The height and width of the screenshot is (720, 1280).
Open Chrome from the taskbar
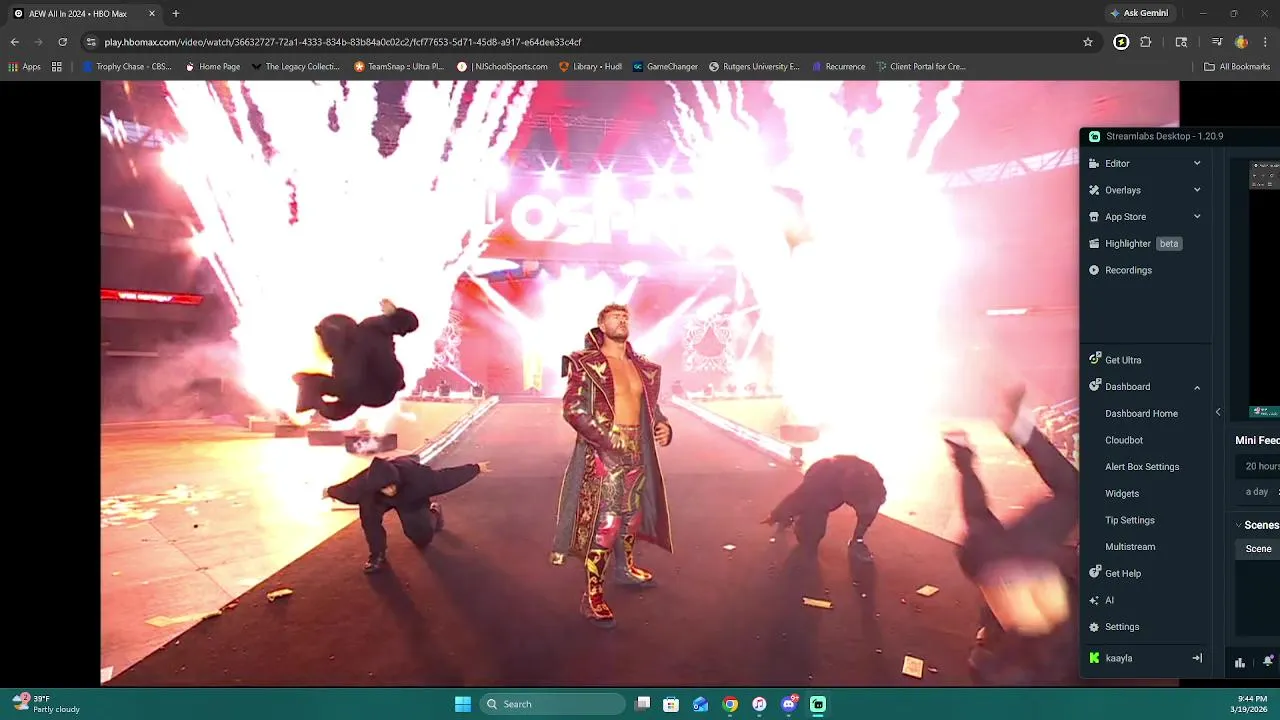[x=730, y=704]
